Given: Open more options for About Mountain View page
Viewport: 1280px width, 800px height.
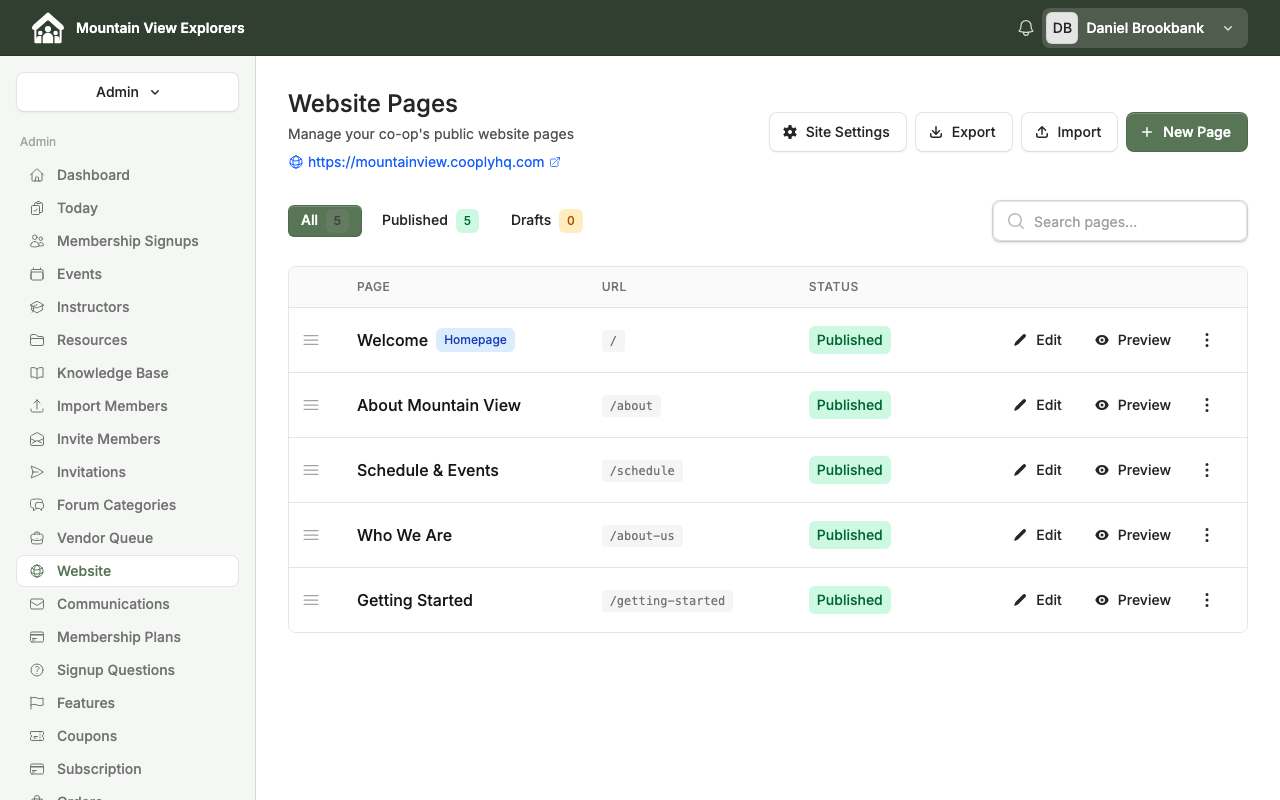Looking at the screenshot, I should click(1207, 405).
